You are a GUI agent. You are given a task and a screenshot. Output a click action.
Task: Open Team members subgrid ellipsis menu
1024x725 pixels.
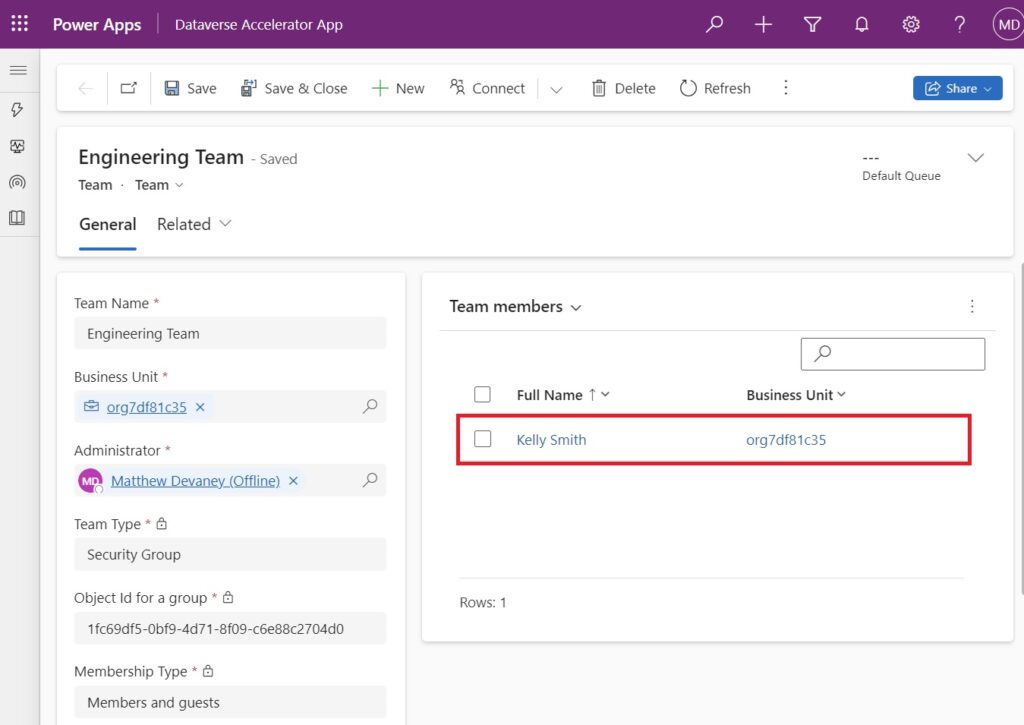click(x=972, y=306)
